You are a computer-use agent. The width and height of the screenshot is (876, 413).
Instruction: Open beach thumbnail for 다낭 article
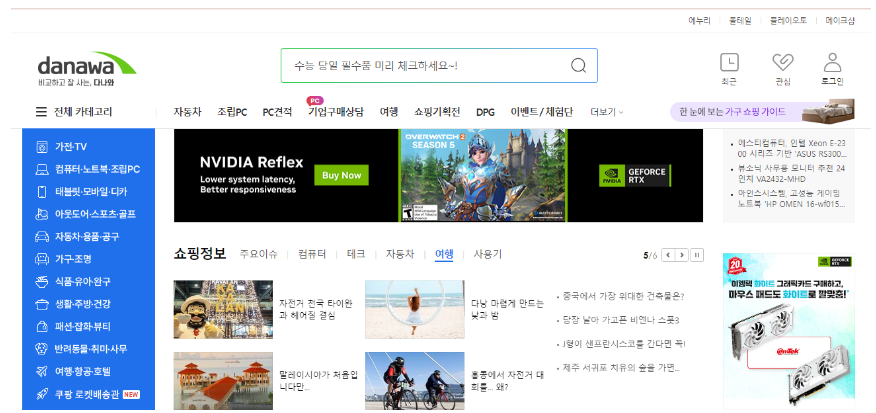(x=415, y=309)
